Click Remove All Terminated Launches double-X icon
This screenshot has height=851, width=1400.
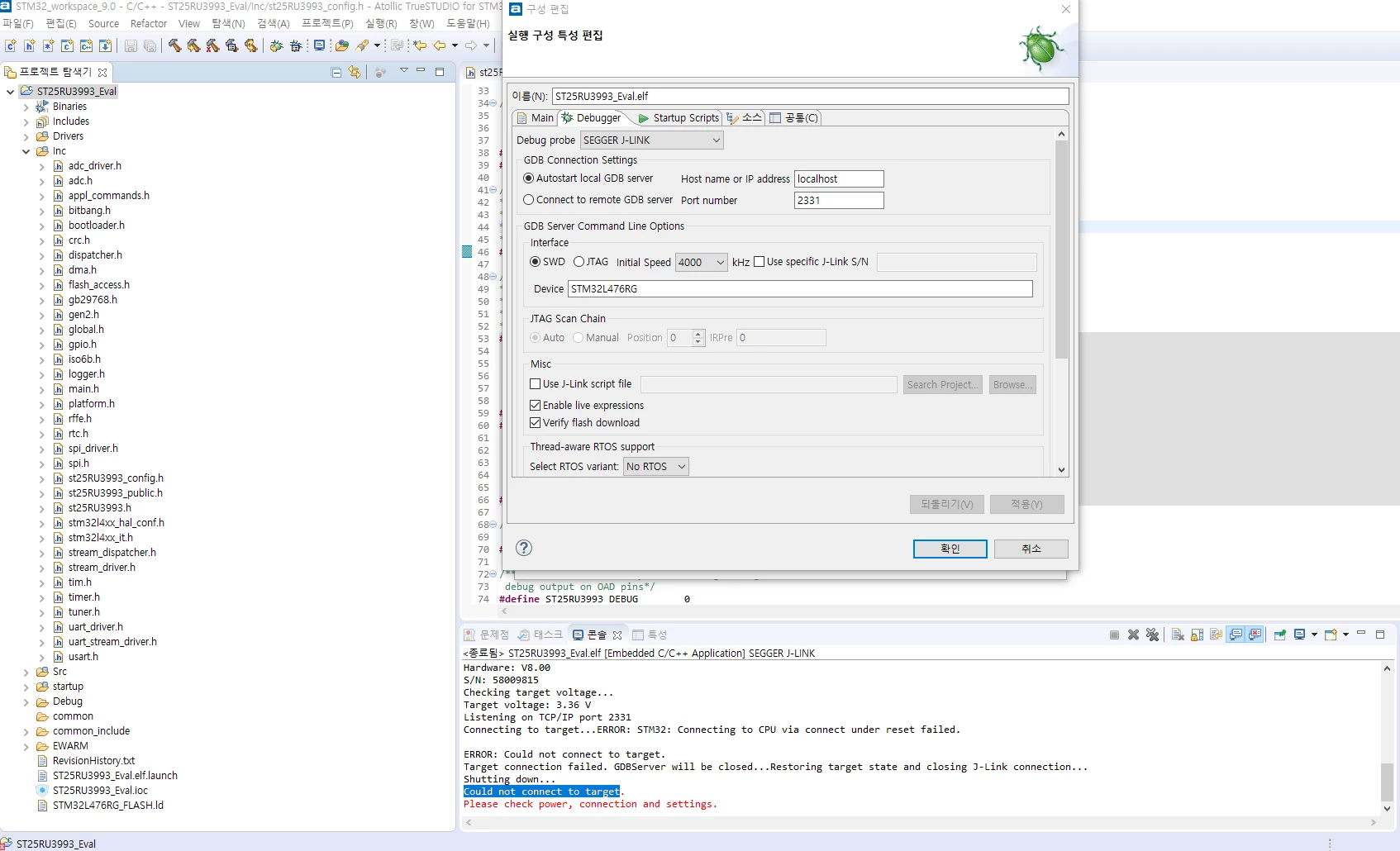click(1152, 635)
